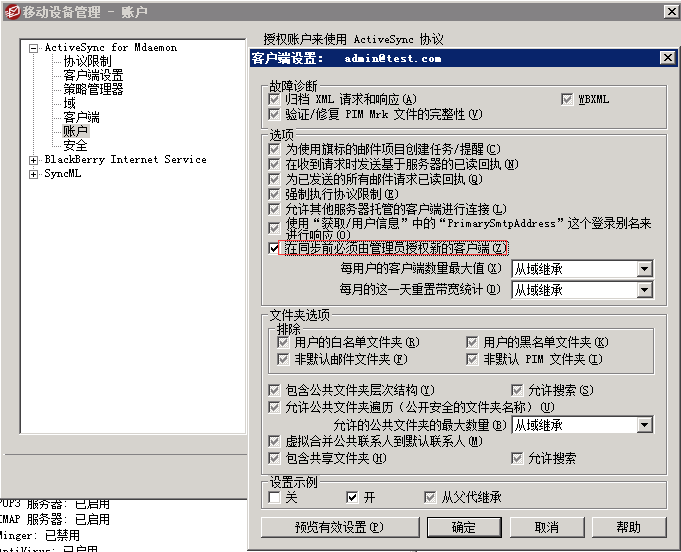The width and height of the screenshot is (681, 552).
Task: Select 客户端 tree item
Action: click(x=81, y=117)
